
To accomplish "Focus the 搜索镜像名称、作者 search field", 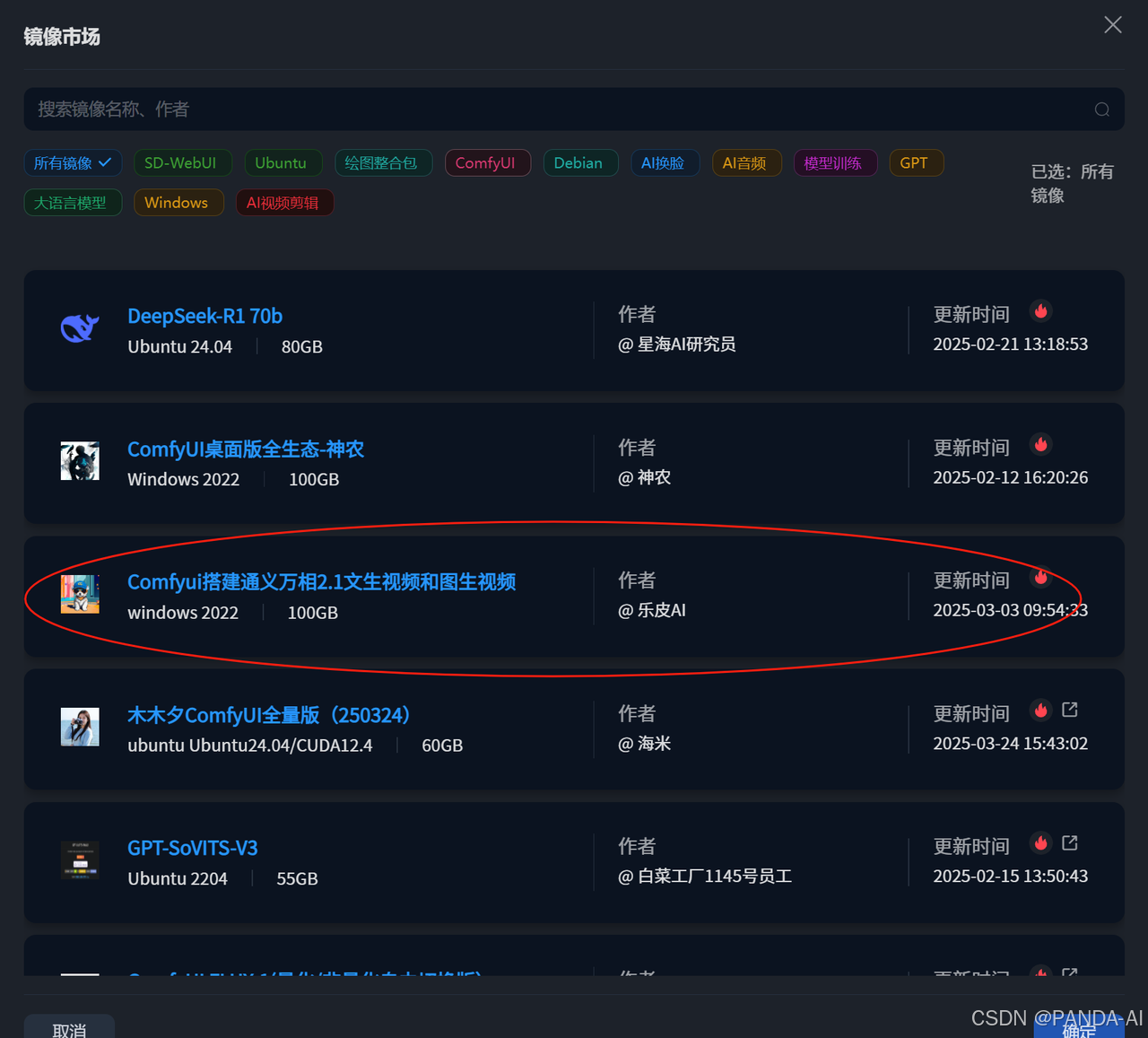I will (574, 109).
